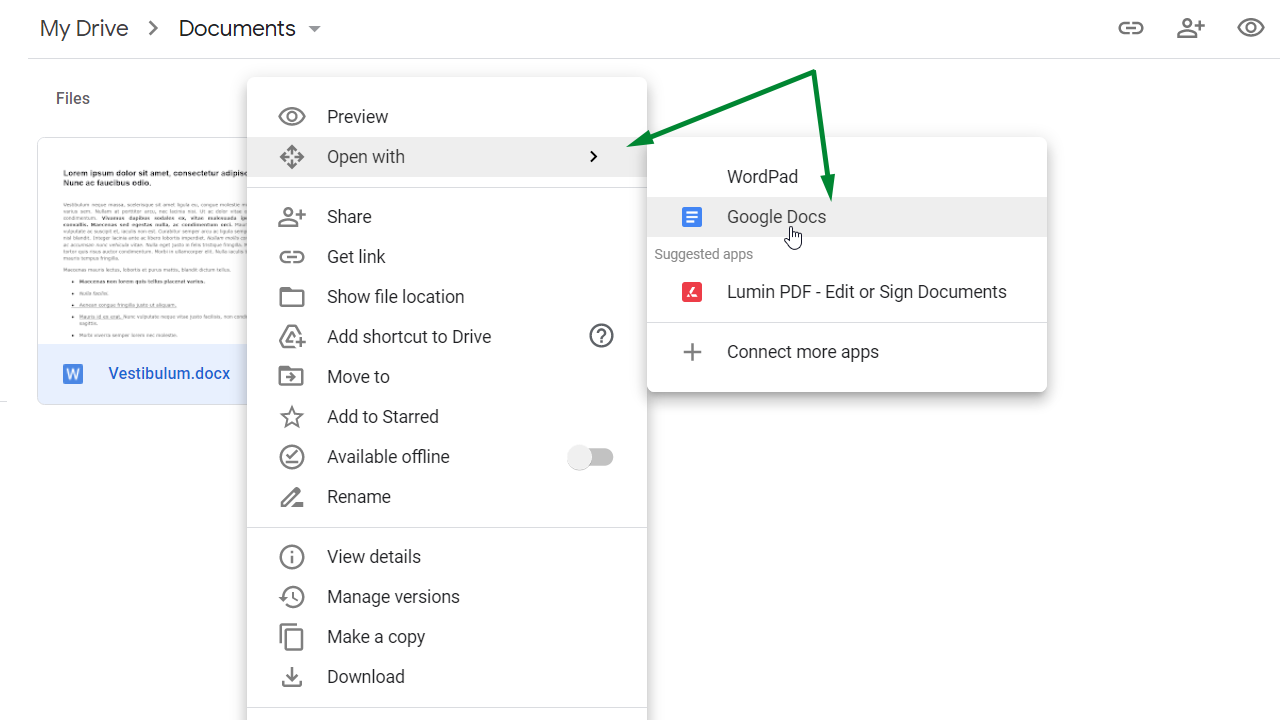Choose Move to from the menu
The image size is (1280, 720).
[447, 377]
